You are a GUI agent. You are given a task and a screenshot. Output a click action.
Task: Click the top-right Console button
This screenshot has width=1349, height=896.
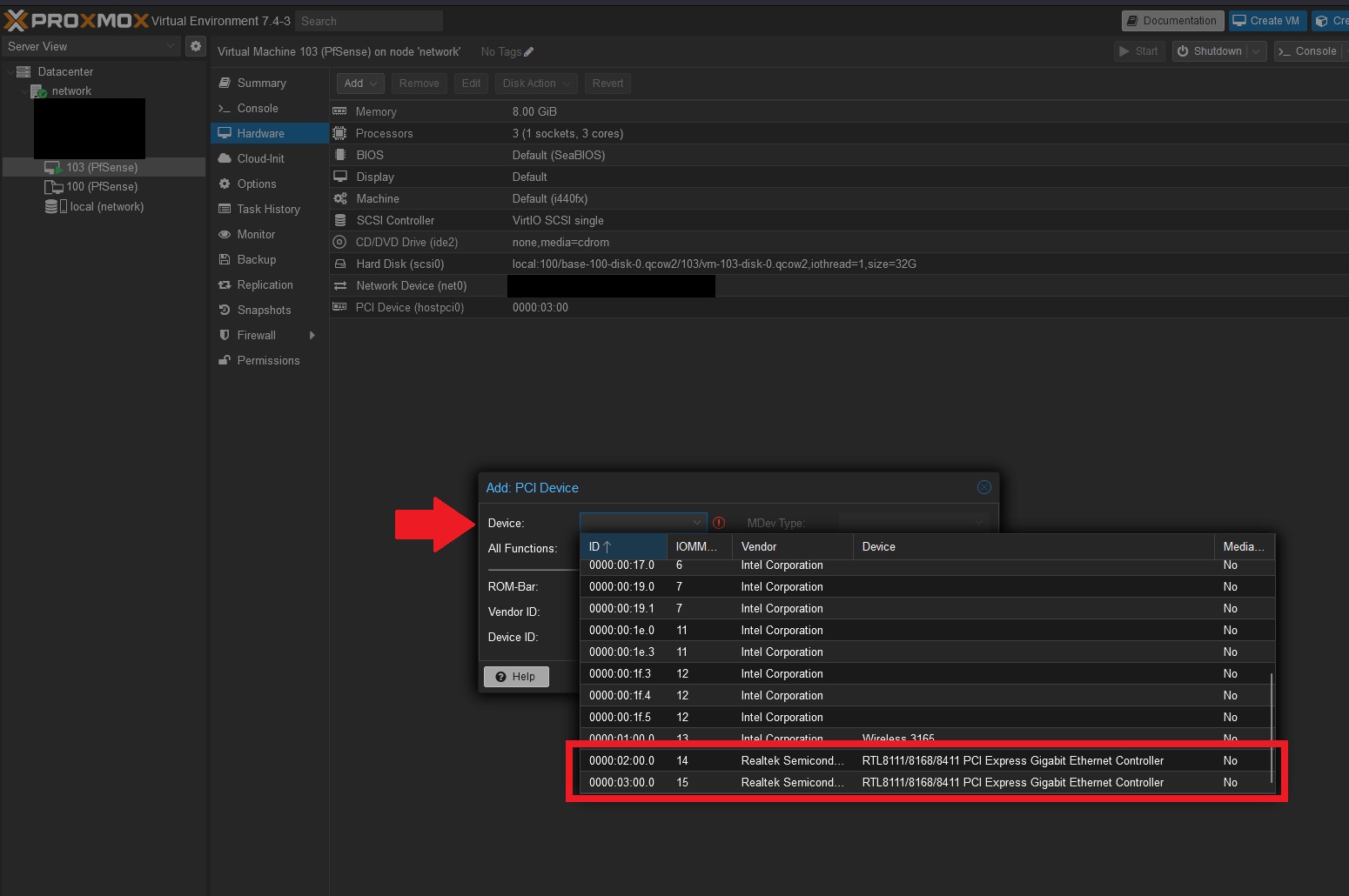pos(1307,51)
